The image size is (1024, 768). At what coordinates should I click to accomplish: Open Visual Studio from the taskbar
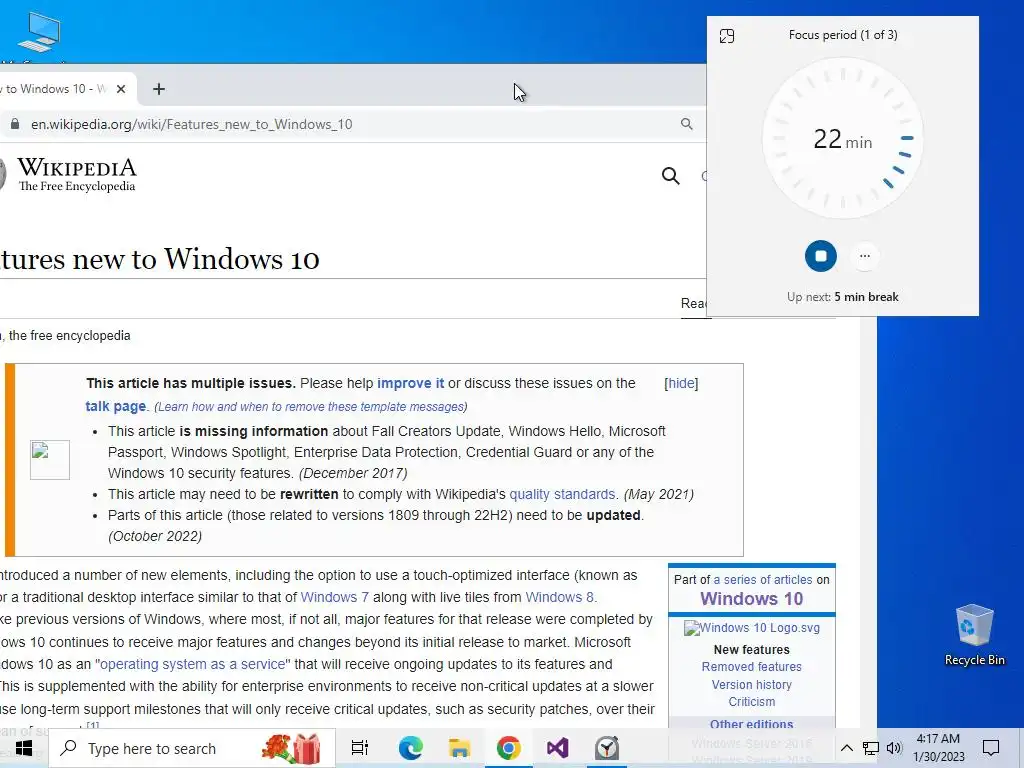(x=557, y=748)
